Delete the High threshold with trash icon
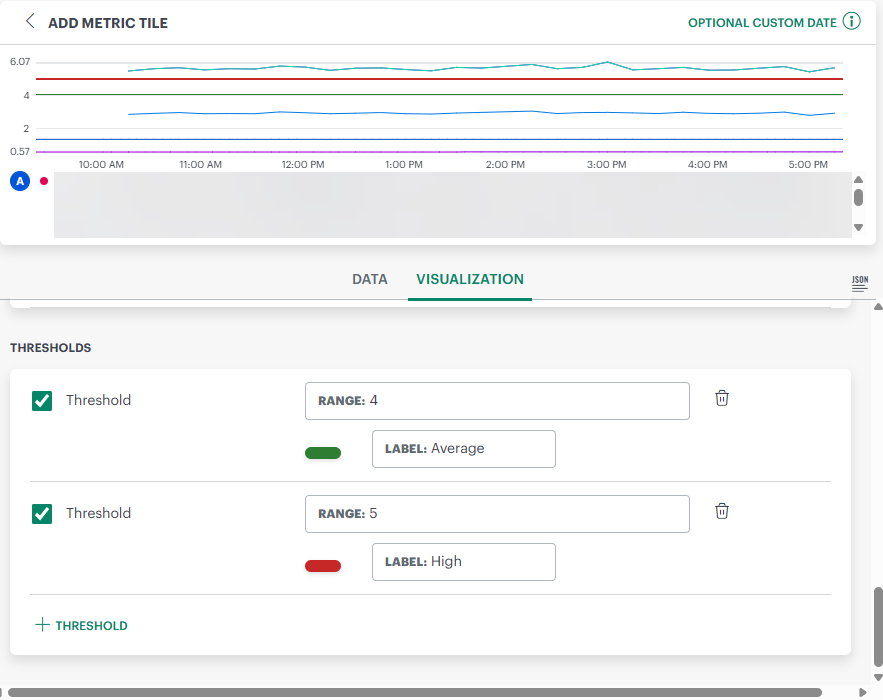Viewport: 883px width, 700px height. pos(722,511)
